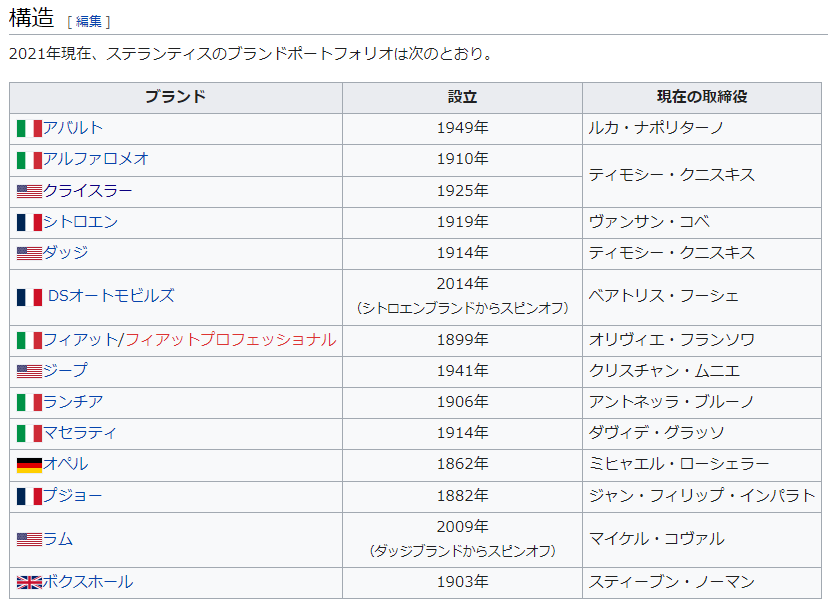Click the French flag next to プジョー
This screenshot has height=601, width=828.
[29, 497]
